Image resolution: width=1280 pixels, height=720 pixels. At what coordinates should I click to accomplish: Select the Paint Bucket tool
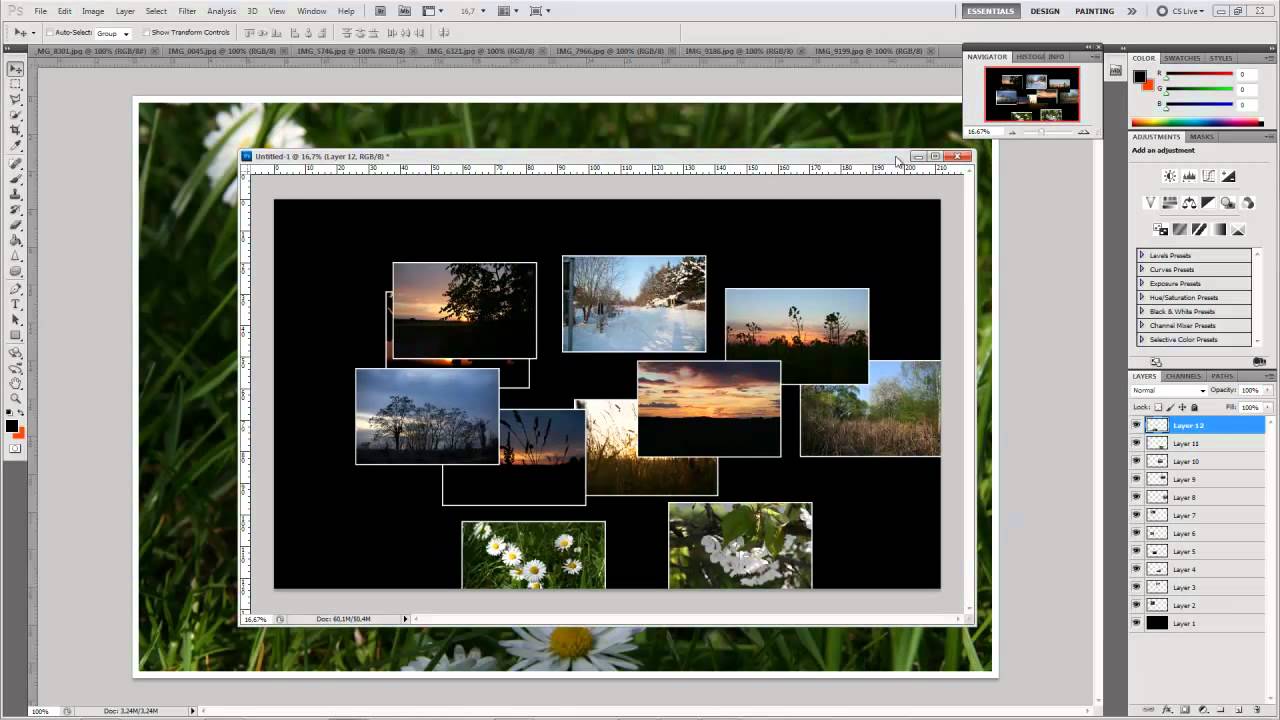16,240
